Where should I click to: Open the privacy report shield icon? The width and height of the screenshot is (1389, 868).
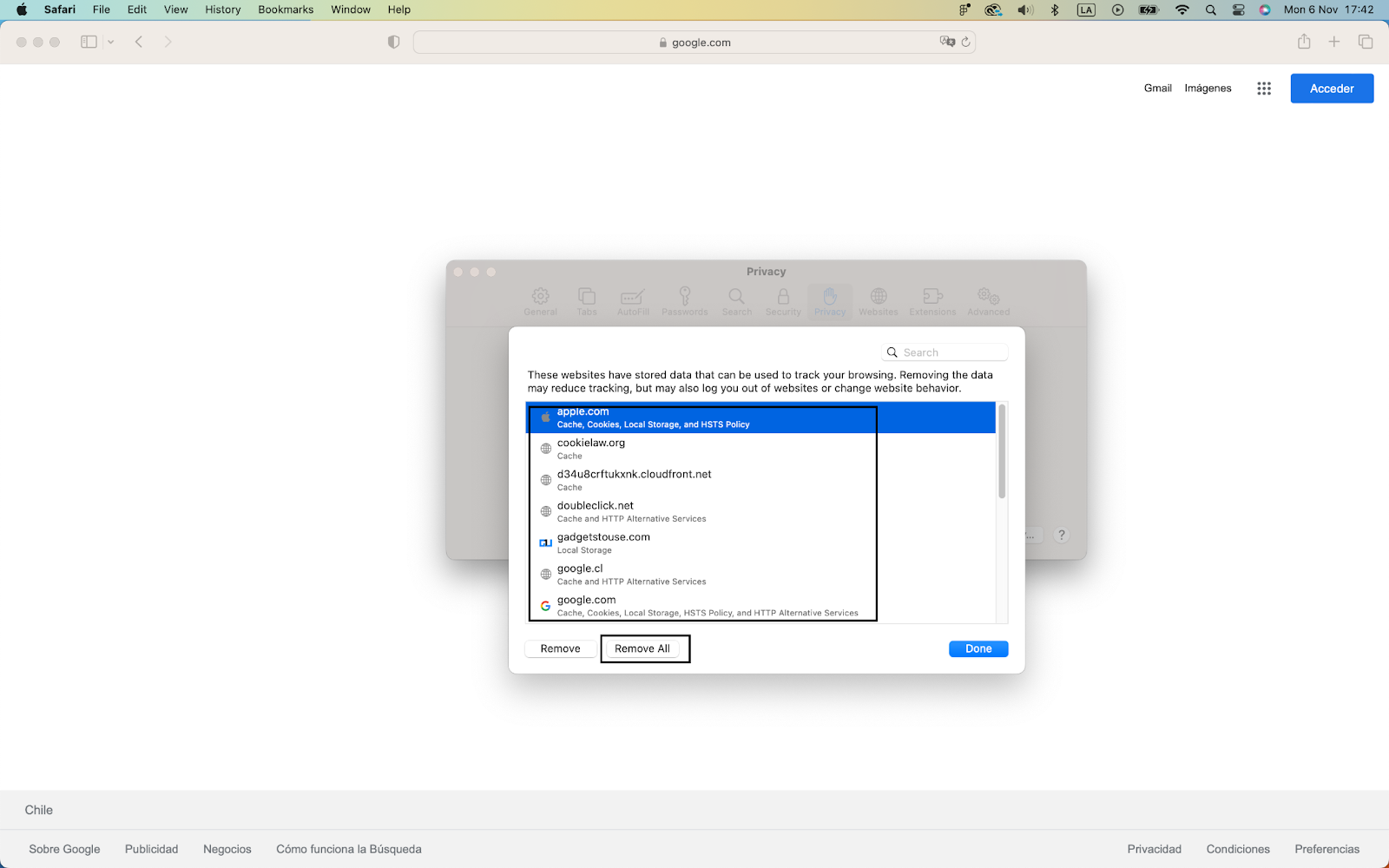(393, 42)
